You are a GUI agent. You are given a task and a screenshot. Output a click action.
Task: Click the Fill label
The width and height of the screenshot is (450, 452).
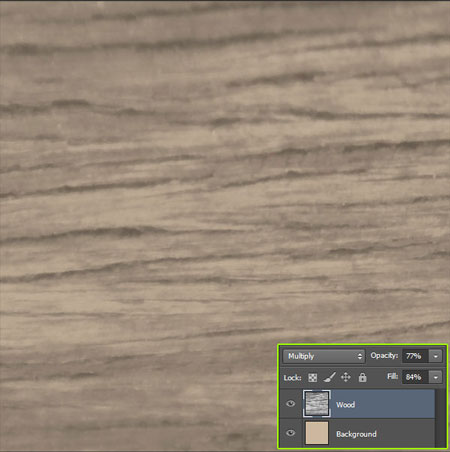pyautogui.click(x=393, y=376)
